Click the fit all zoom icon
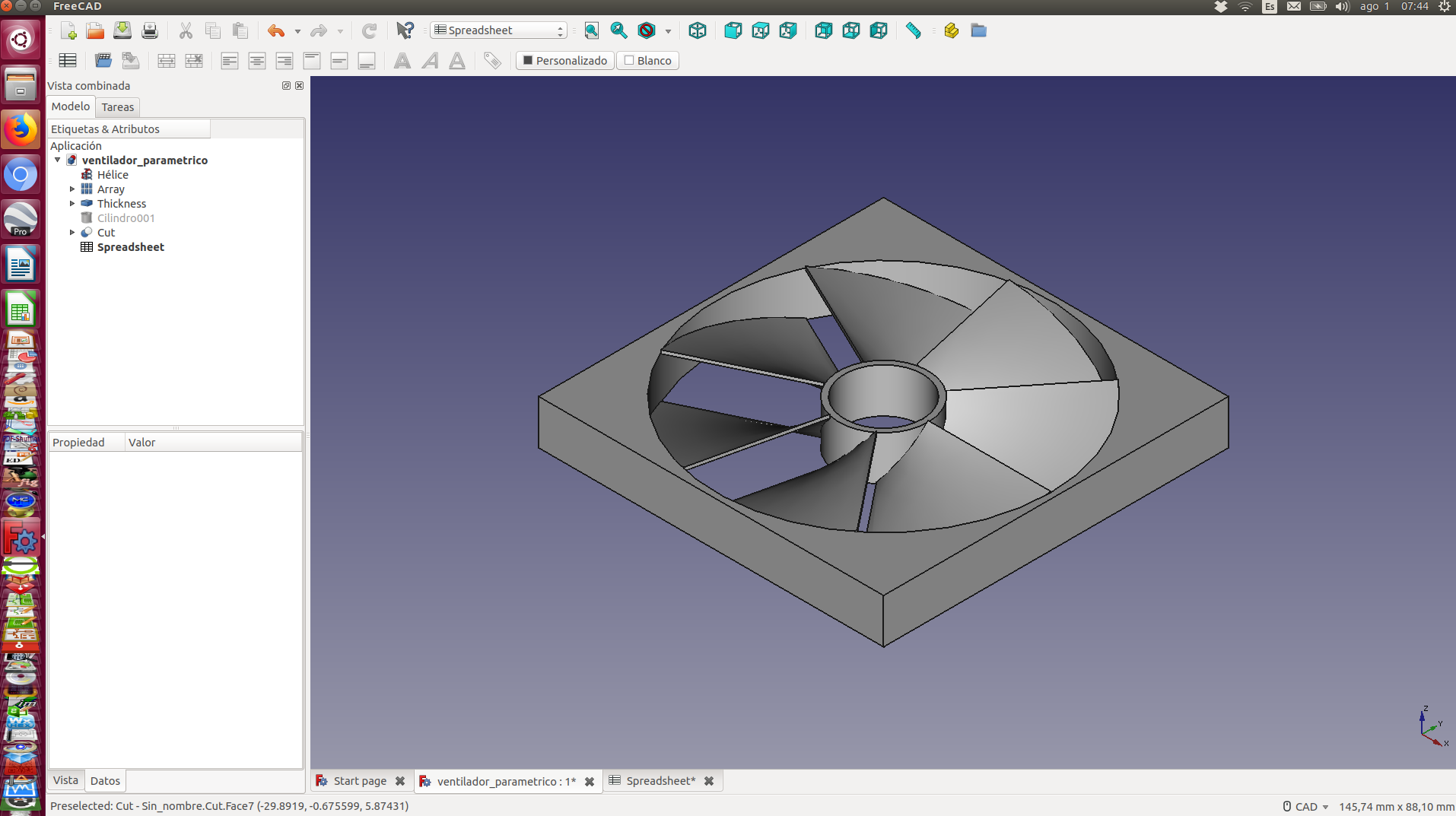1456x816 pixels. (x=591, y=30)
